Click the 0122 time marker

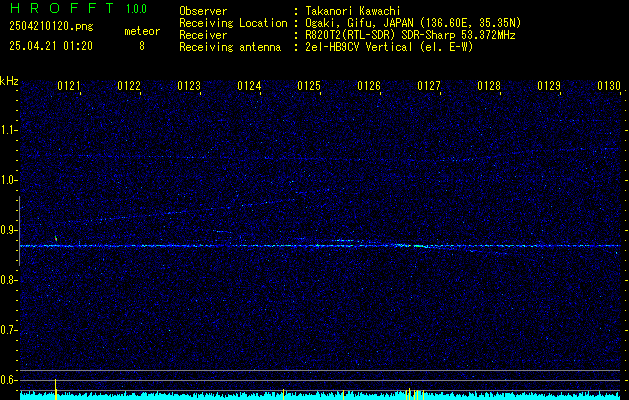pyautogui.click(x=129, y=86)
